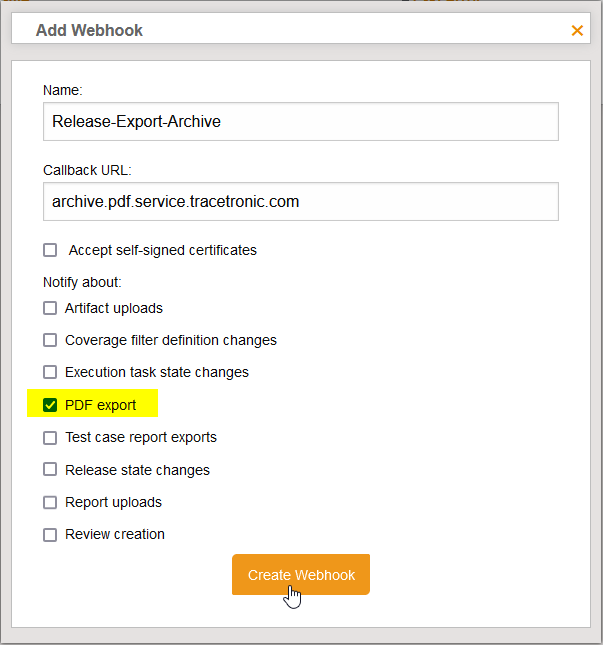Enable Release state changes checkbox
This screenshot has width=603, height=645.
[50, 470]
